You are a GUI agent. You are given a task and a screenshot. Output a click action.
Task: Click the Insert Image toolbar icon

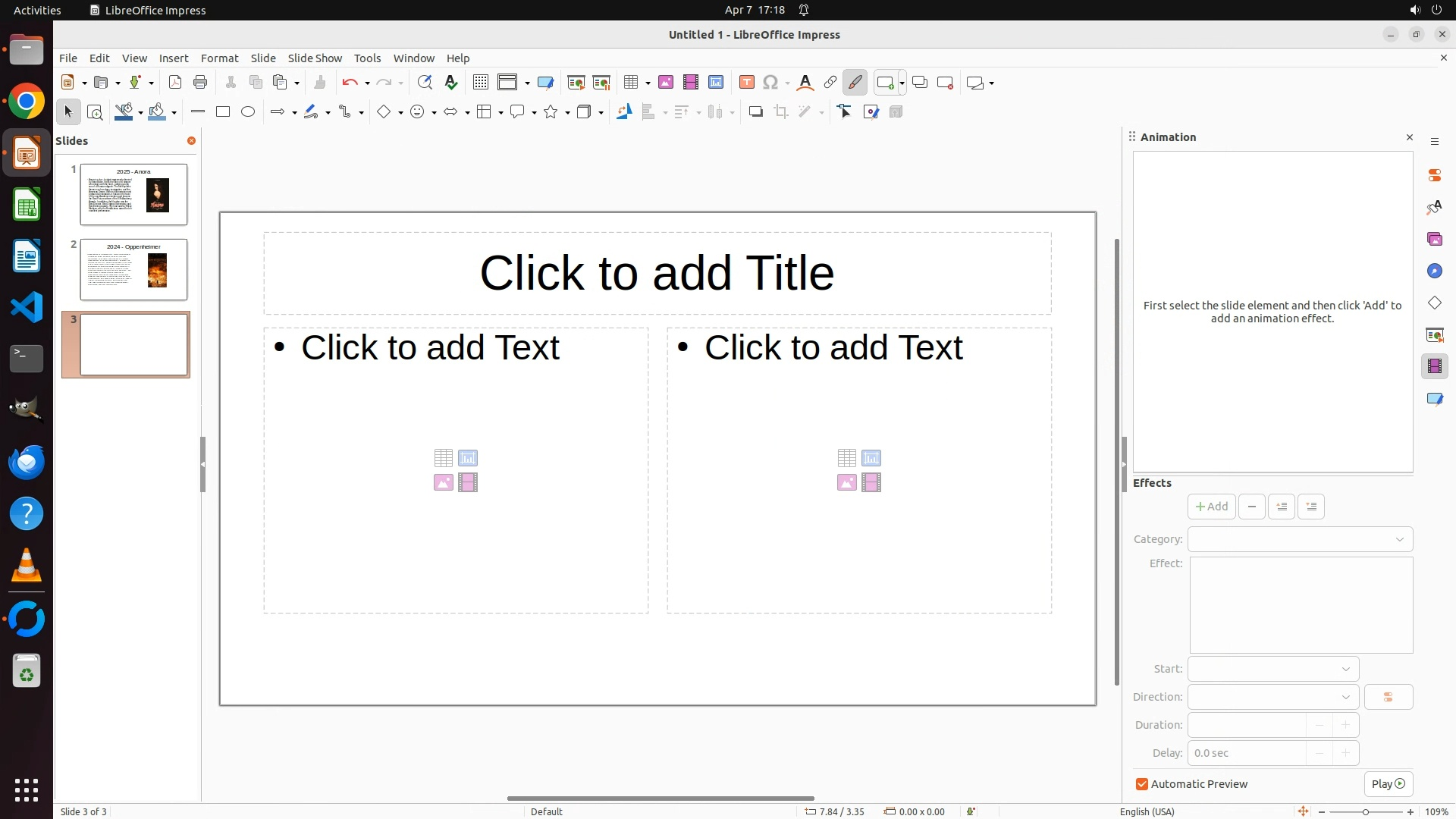666,83
